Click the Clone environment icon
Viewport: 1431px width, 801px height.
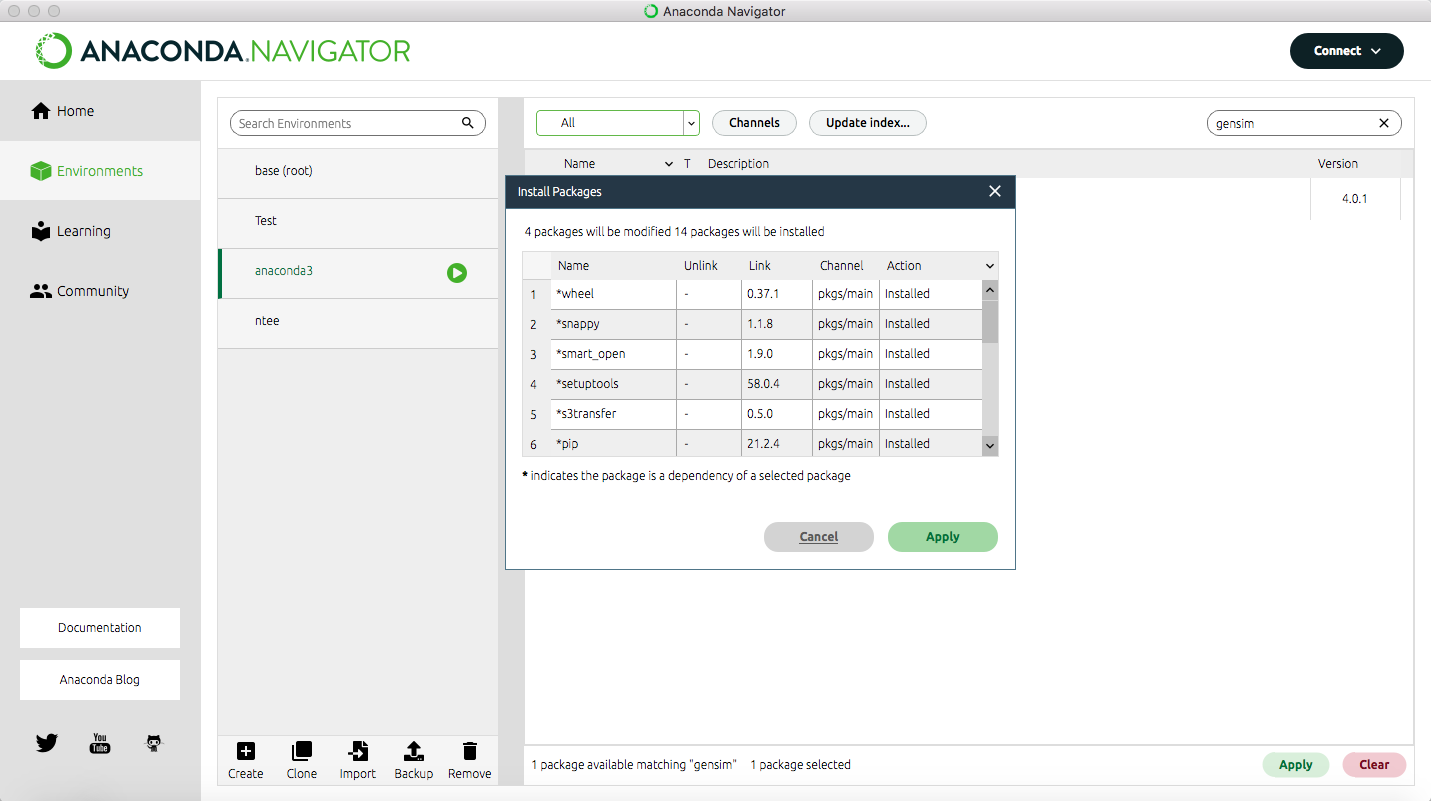302,751
